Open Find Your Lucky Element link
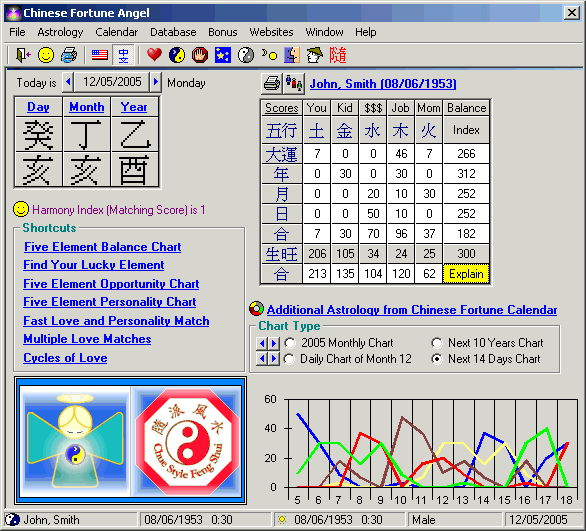The height and width of the screenshot is (531, 586). [93, 265]
